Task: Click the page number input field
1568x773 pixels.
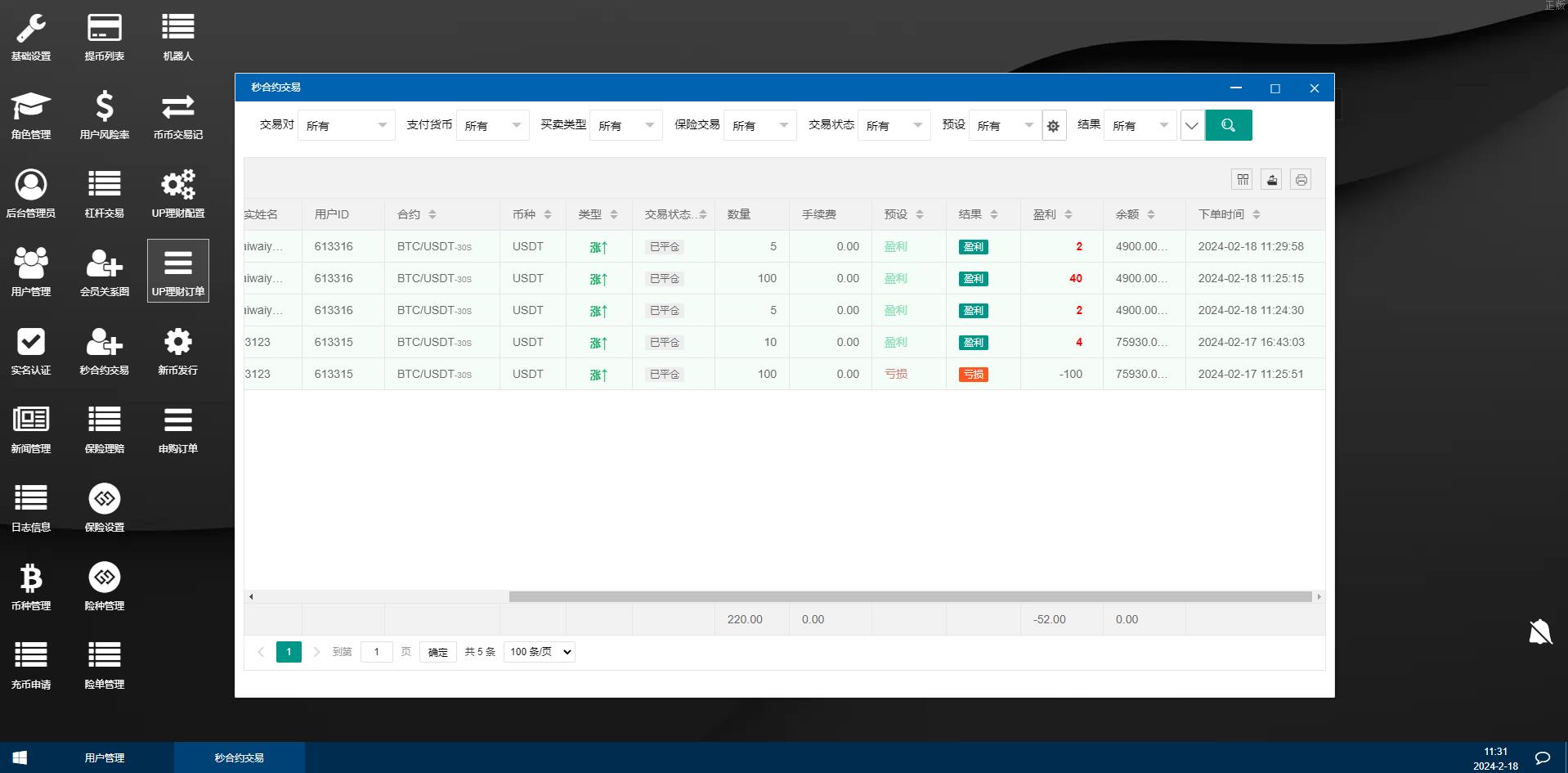Action: 376,651
